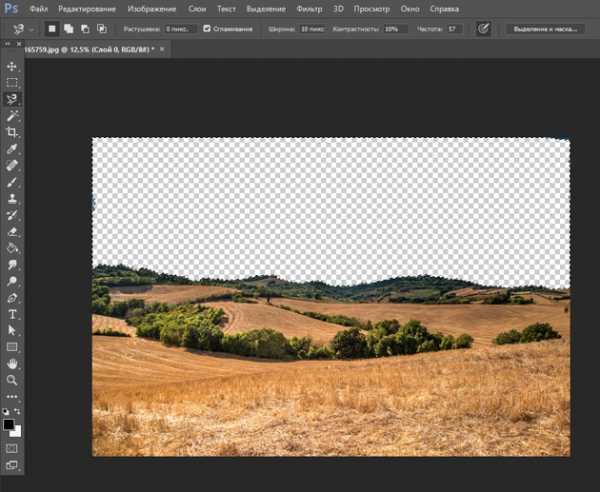The image size is (600, 492).
Task: Open the Изображение menu
Action: pos(148,9)
